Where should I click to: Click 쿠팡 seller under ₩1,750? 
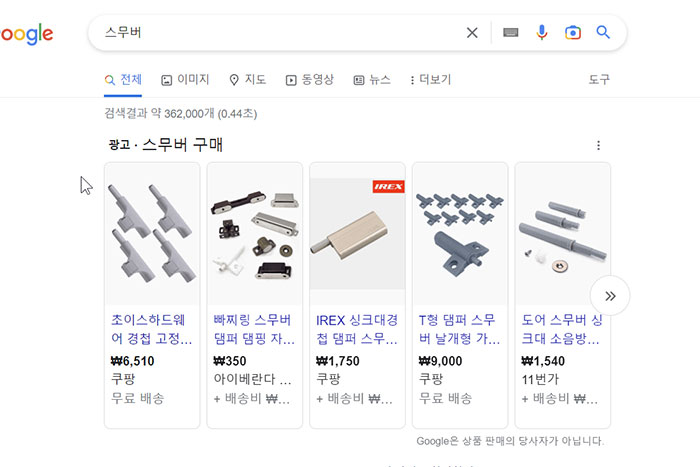pyautogui.click(x=329, y=379)
